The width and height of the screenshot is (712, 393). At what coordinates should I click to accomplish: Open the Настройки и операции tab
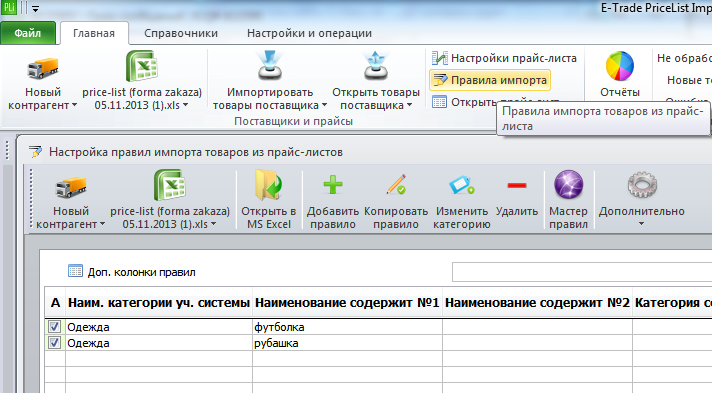(x=309, y=33)
